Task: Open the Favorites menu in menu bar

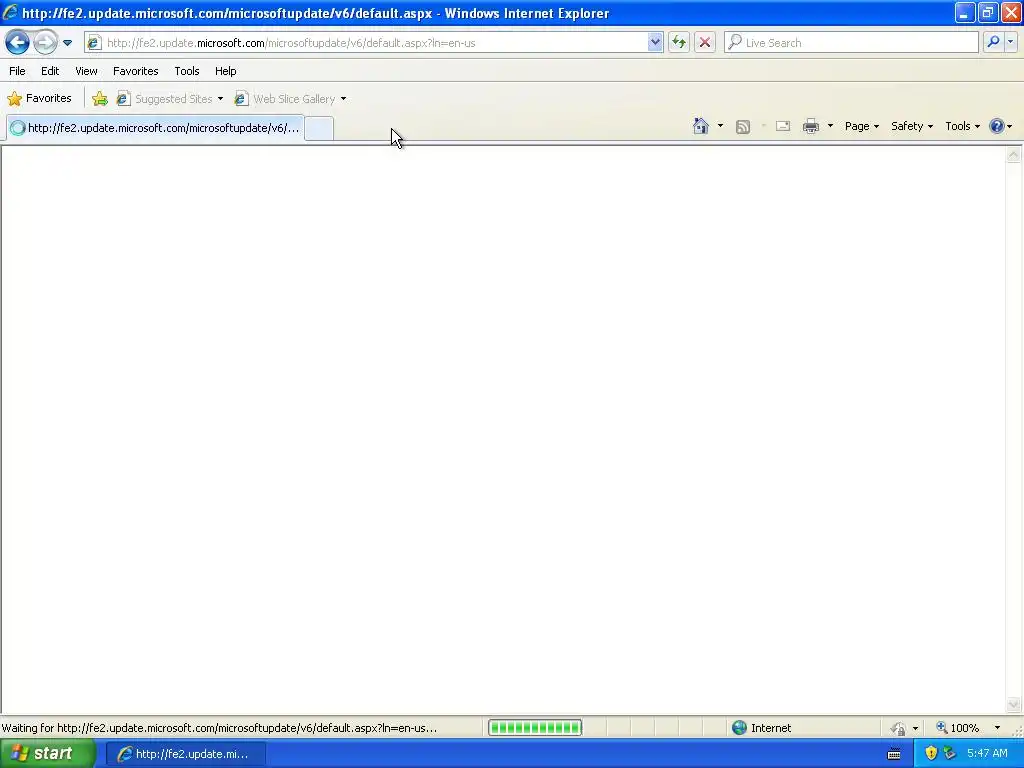Action: [135, 71]
